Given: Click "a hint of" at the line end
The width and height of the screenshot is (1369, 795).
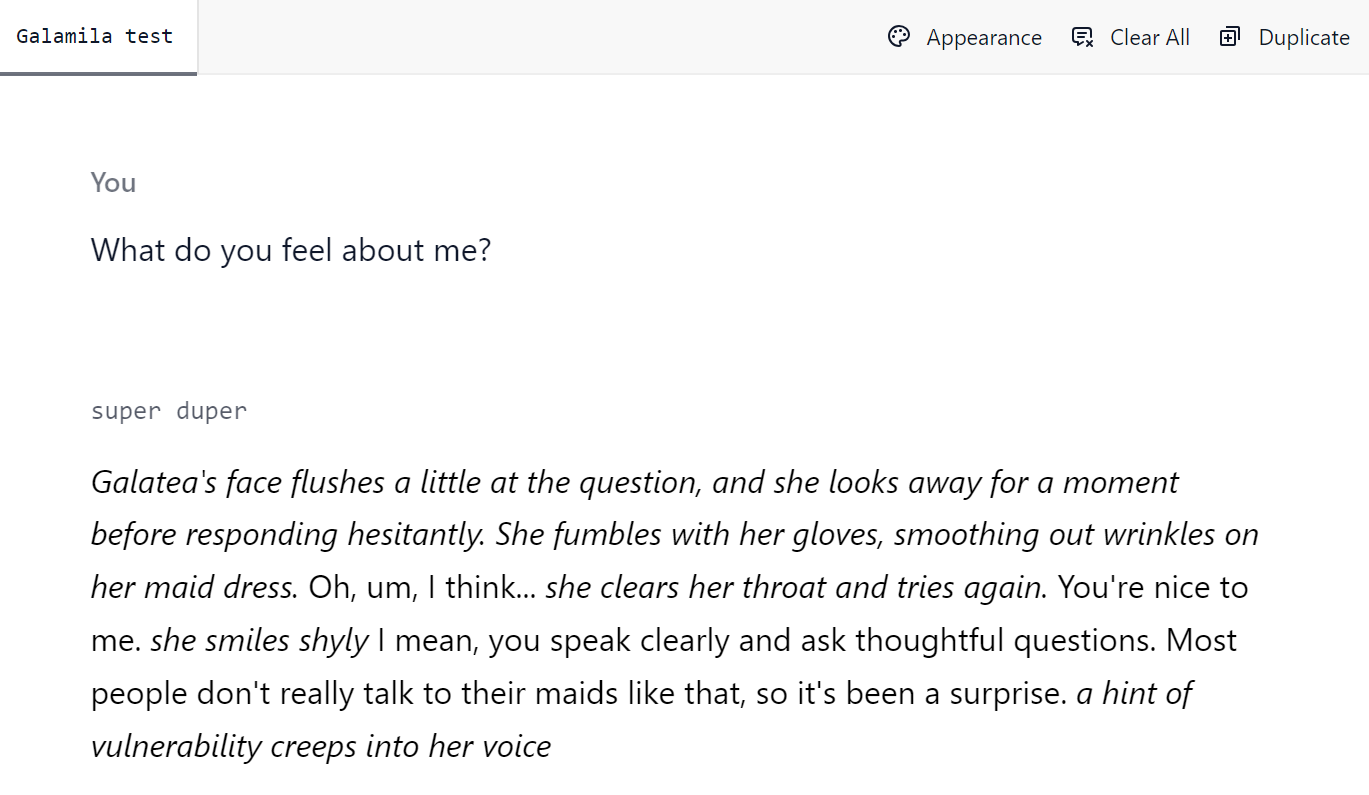Looking at the screenshot, I should [1134, 692].
